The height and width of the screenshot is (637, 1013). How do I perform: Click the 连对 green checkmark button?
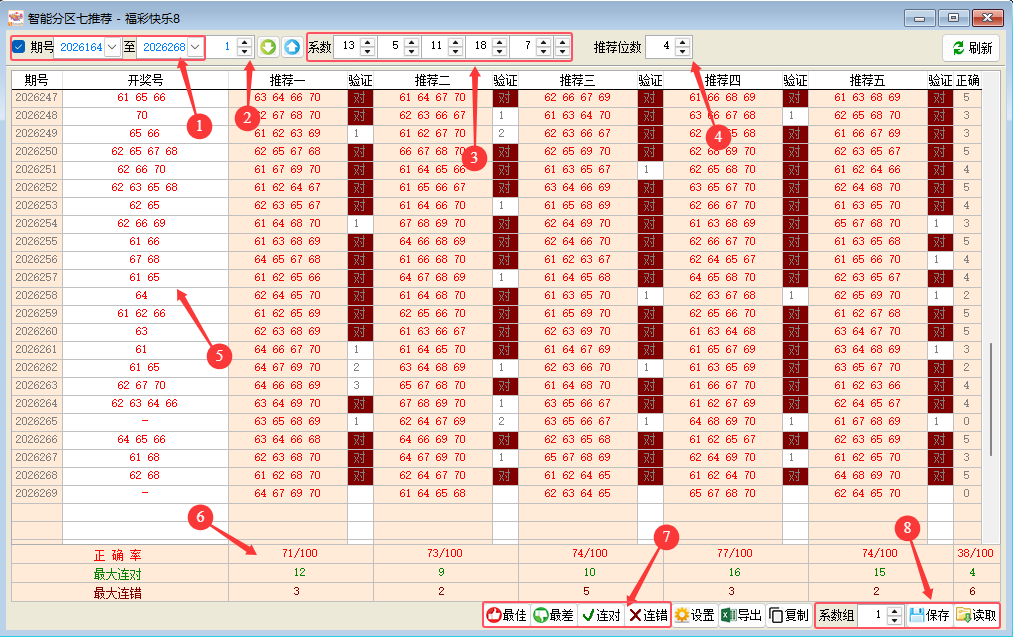pos(601,615)
